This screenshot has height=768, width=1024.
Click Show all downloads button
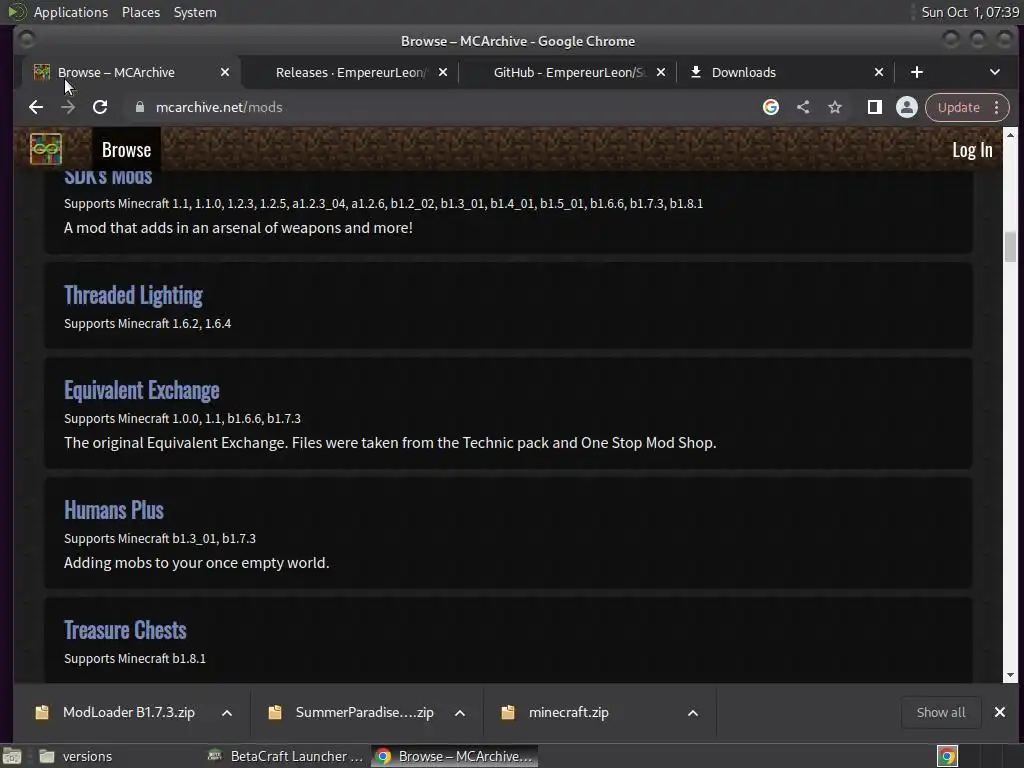pyautogui.click(x=941, y=712)
